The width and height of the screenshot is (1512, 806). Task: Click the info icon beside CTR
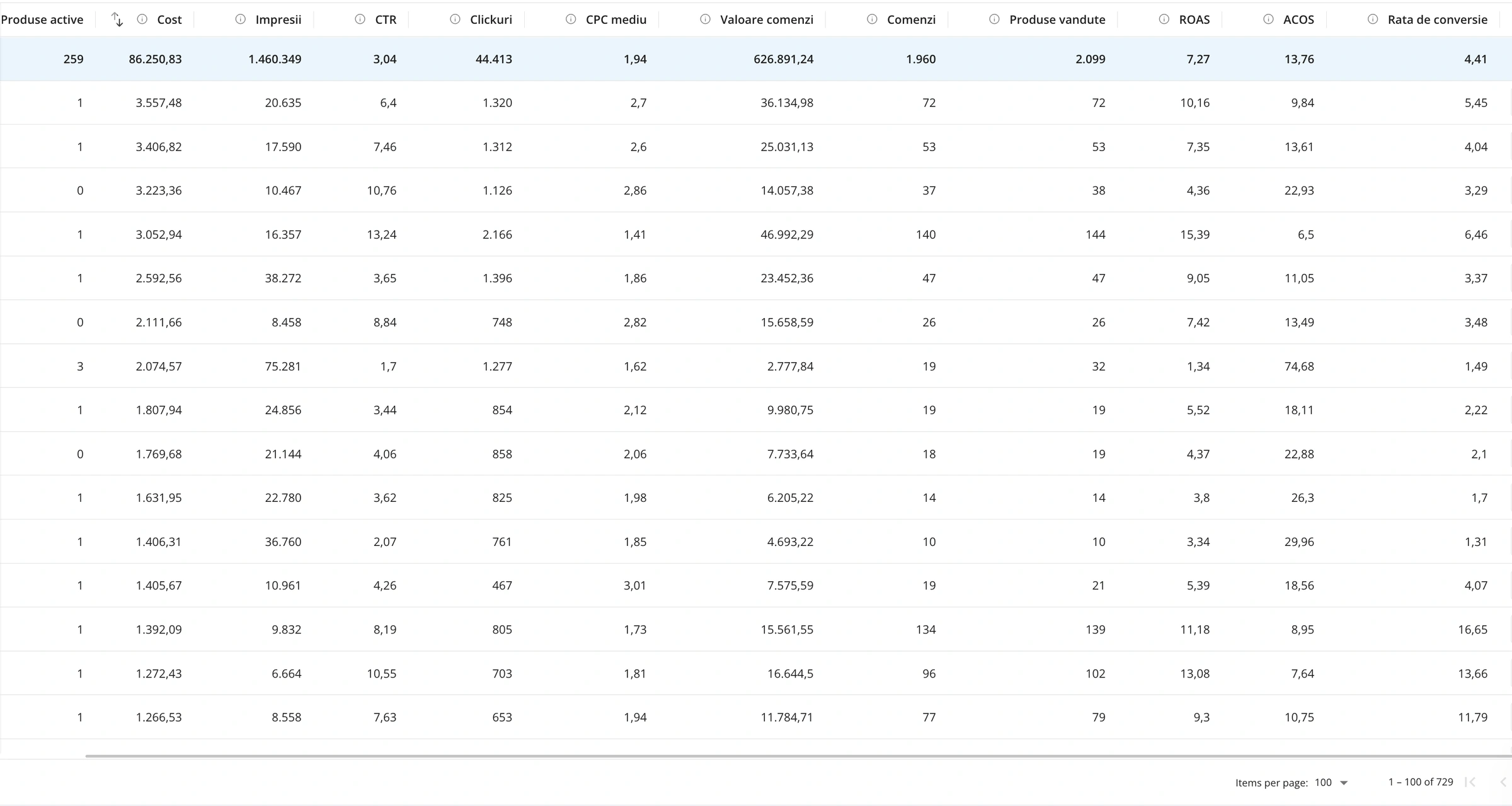click(x=360, y=20)
